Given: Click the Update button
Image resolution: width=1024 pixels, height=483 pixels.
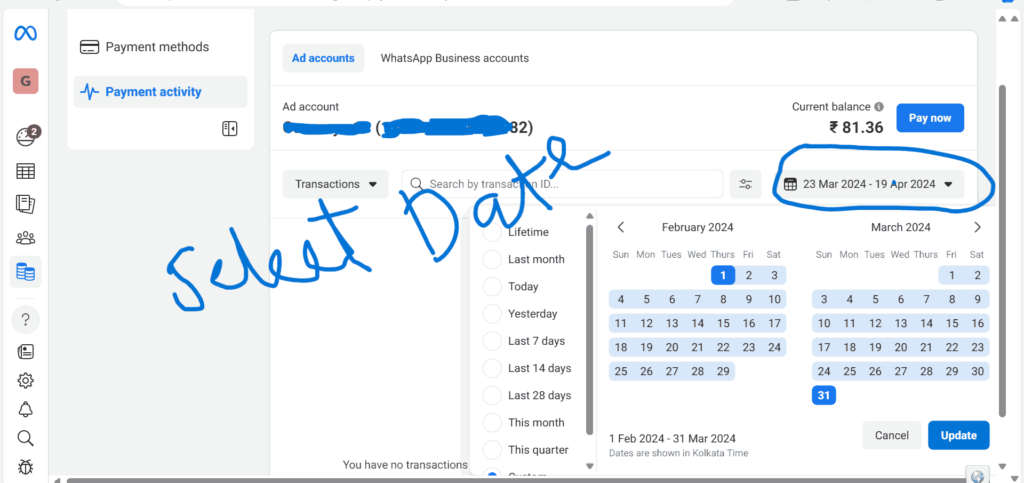Looking at the screenshot, I should [958, 436].
